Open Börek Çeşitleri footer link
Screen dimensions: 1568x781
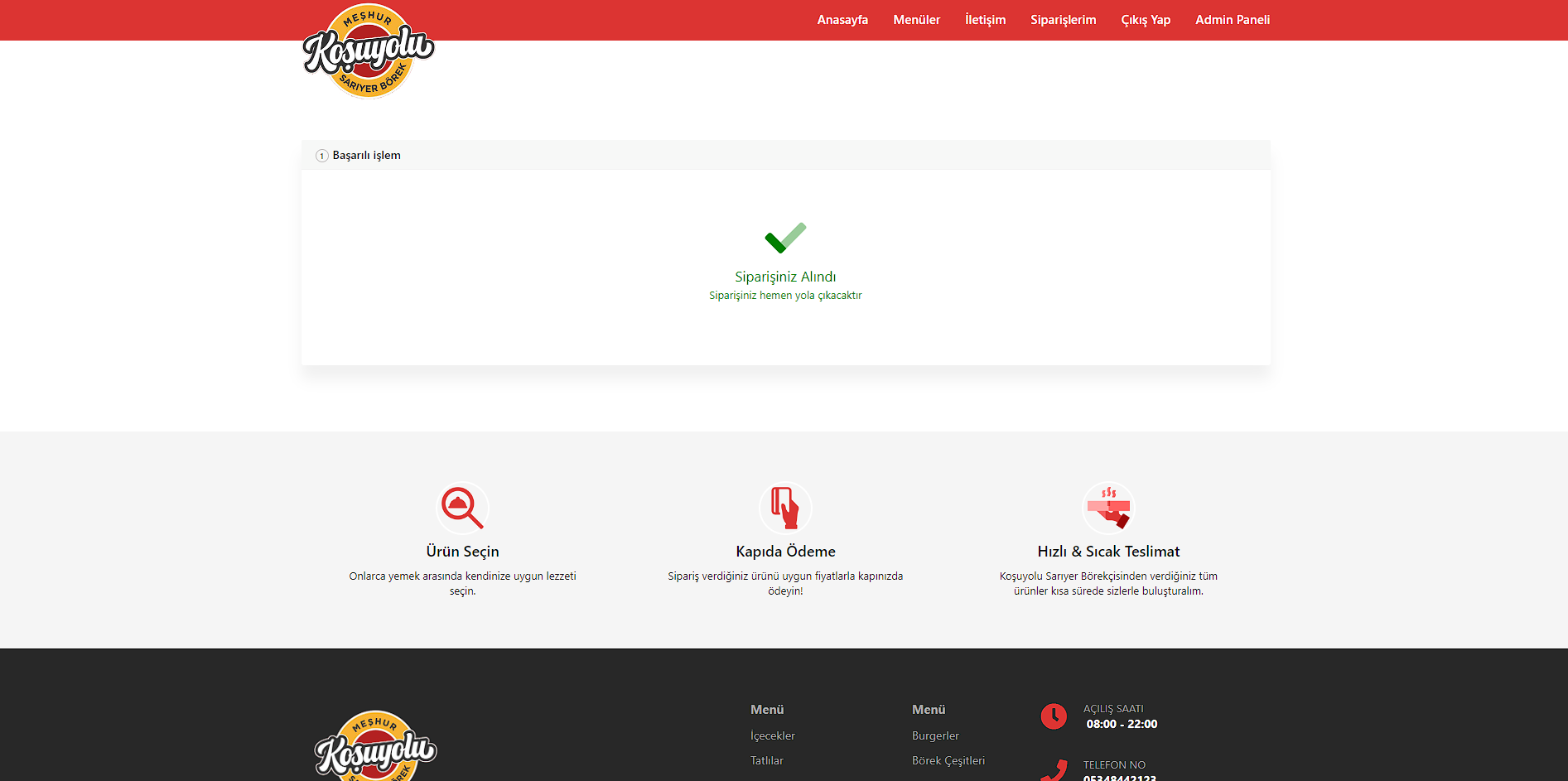pyautogui.click(x=948, y=760)
